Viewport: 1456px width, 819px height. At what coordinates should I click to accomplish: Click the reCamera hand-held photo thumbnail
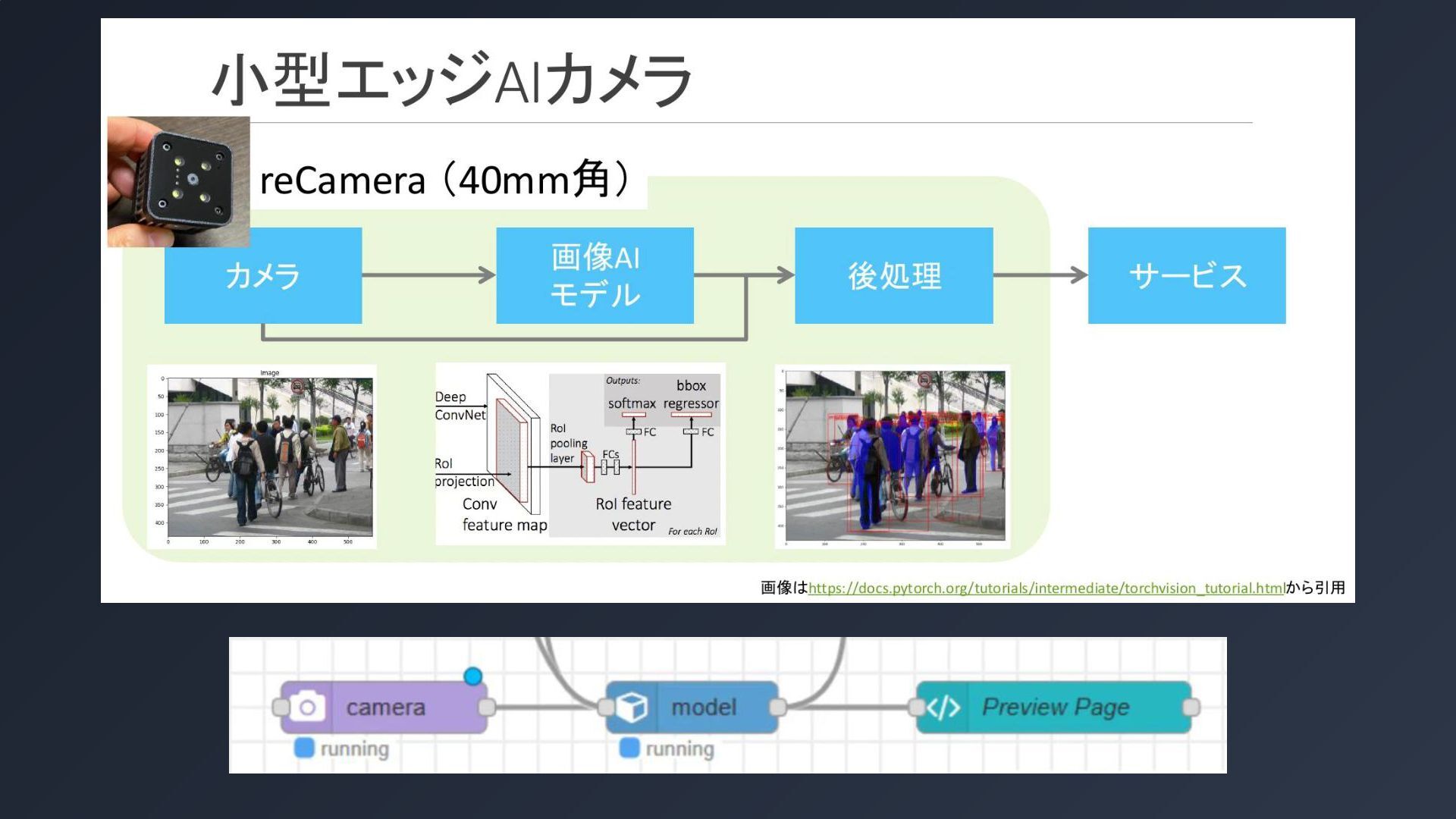178,181
